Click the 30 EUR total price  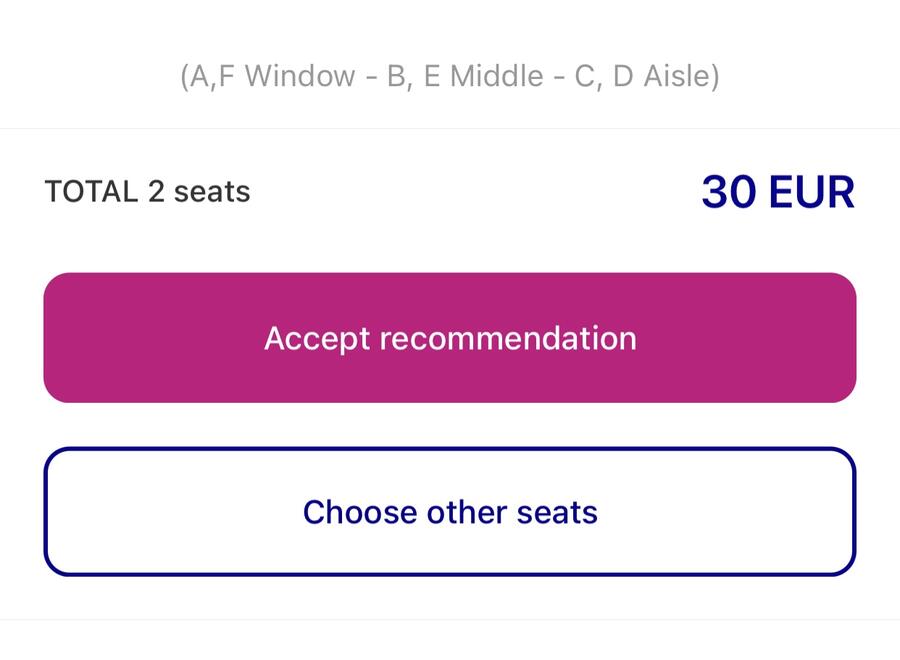click(x=778, y=192)
